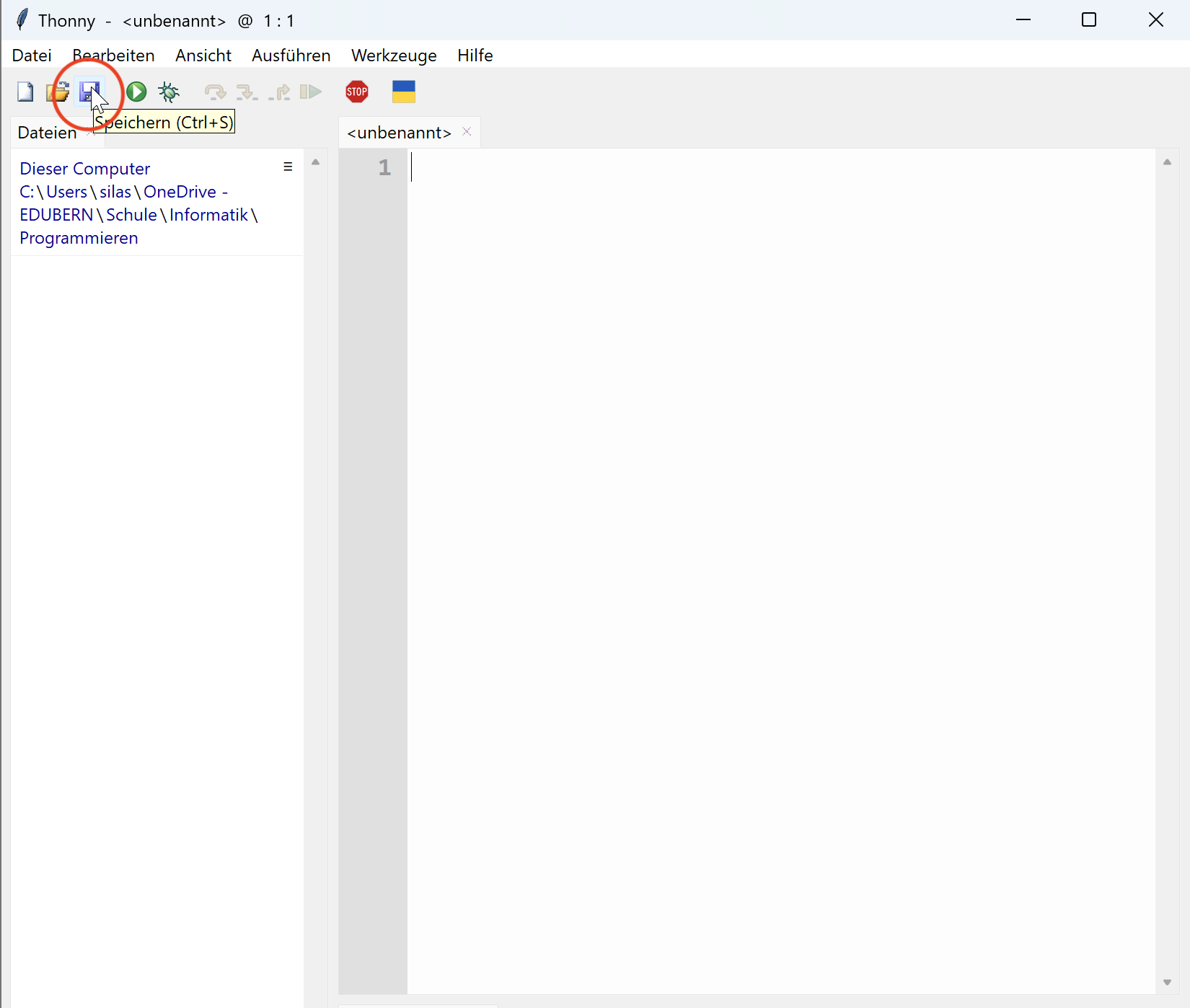
Task: Click the Programmieren folder path link
Action: [x=79, y=238]
